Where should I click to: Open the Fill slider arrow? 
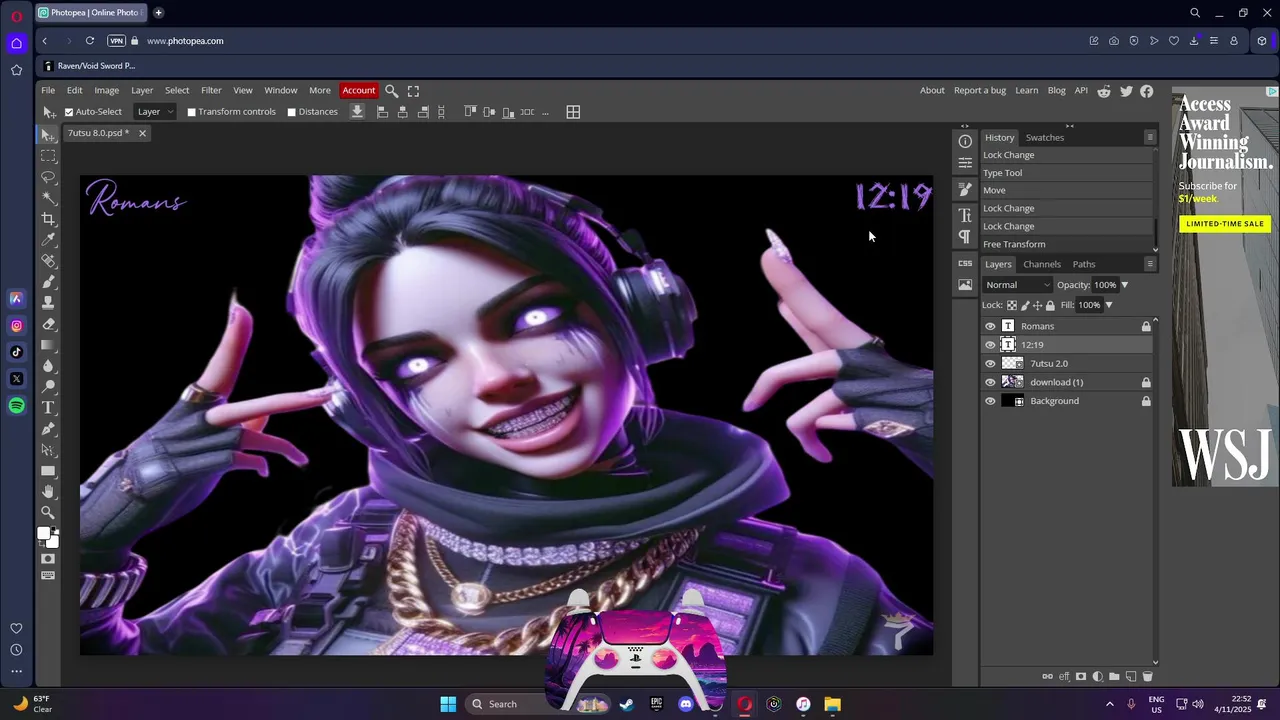(x=1108, y=305)
